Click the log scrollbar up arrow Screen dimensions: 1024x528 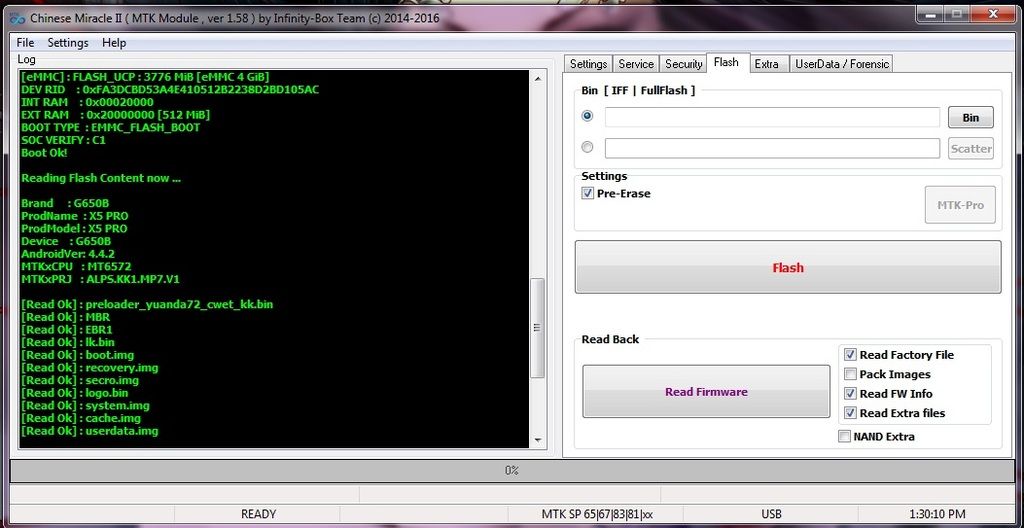click(x=539, y=77)
